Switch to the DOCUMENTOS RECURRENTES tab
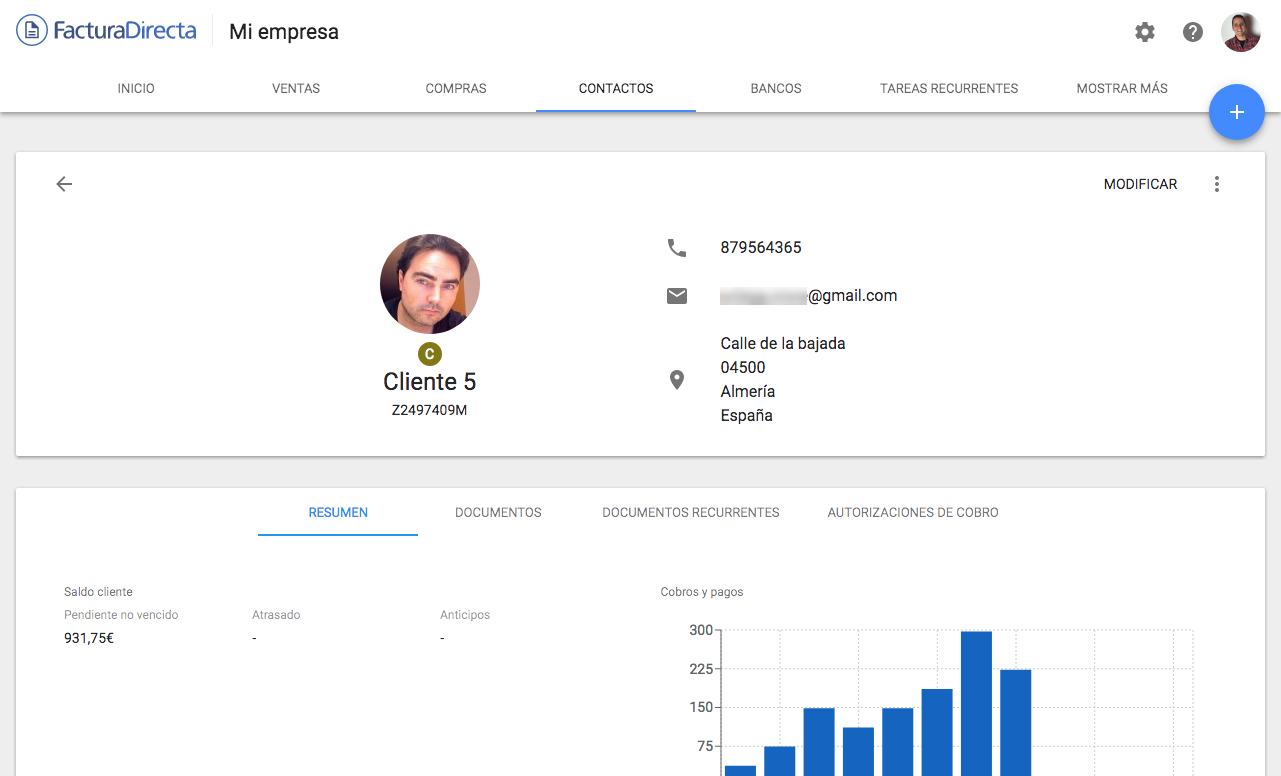Image resolution: width=1281 pixels, height=776 pixels. click(x=691, y=512)
